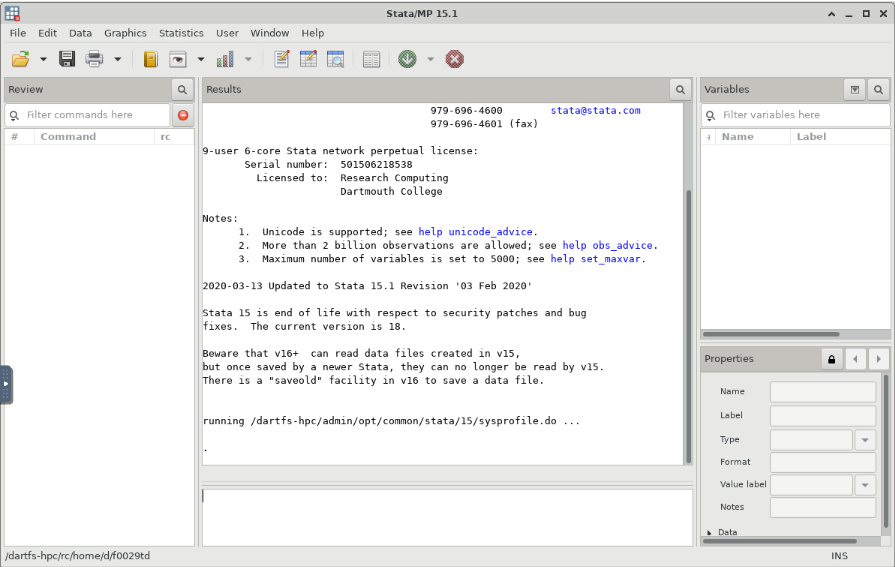Sort Review by rc column header
The width and height of the screenshot is (895, 567).
174,137
